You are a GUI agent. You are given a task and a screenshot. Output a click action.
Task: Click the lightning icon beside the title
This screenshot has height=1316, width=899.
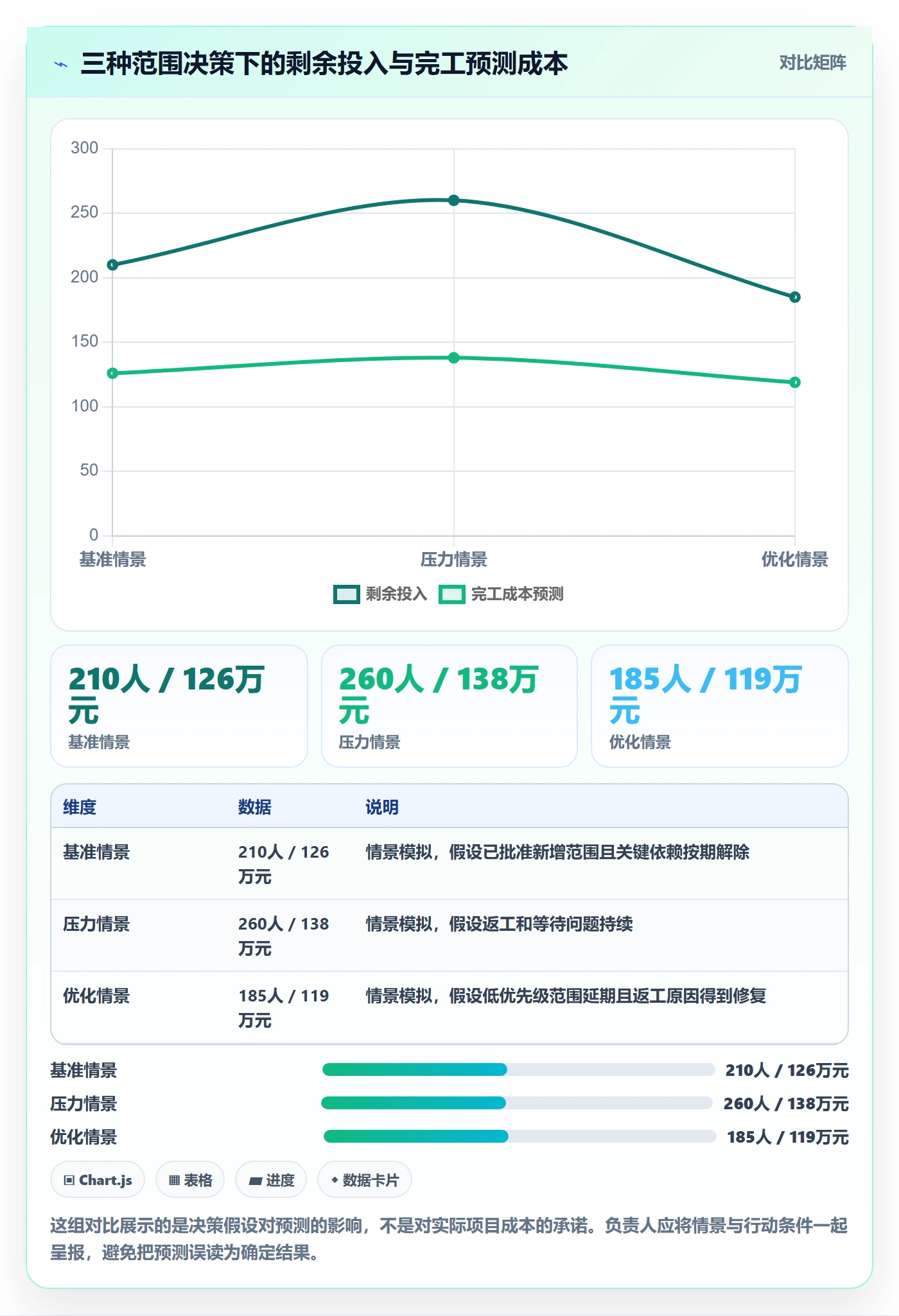pyautogui.click(x=61, y=64)
